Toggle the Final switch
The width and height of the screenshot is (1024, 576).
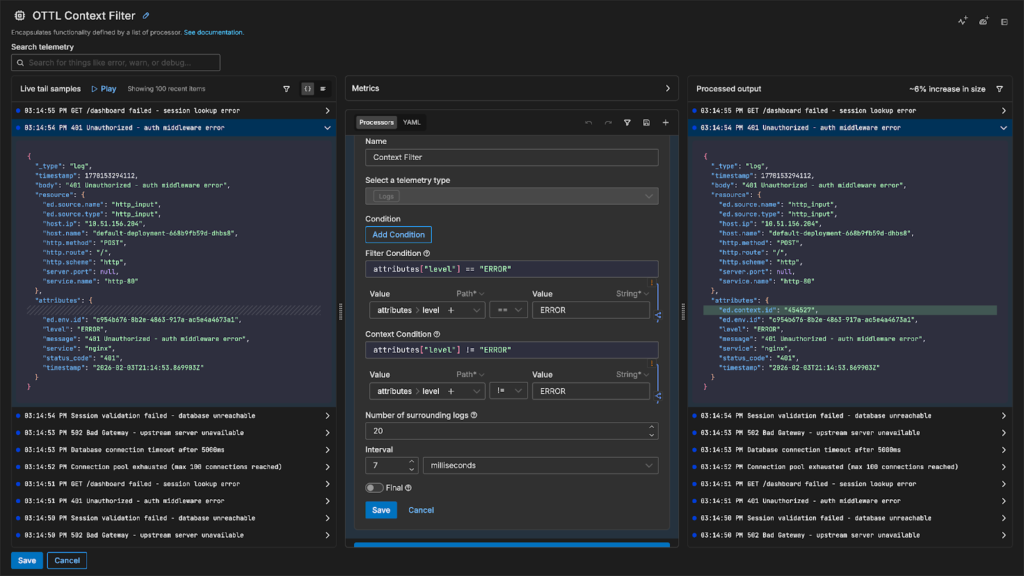point(375,488)
